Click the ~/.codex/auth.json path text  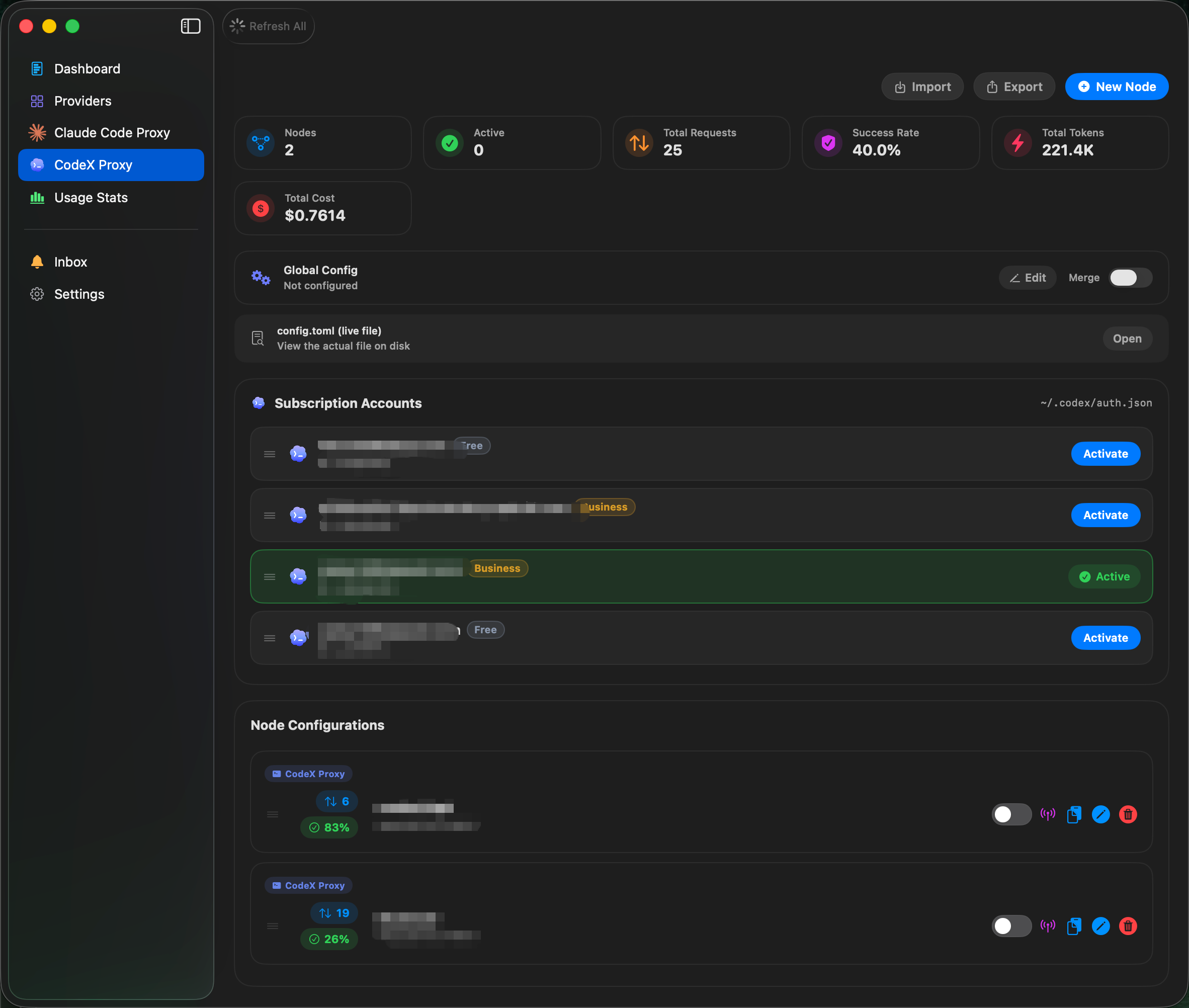(1096, 403)
